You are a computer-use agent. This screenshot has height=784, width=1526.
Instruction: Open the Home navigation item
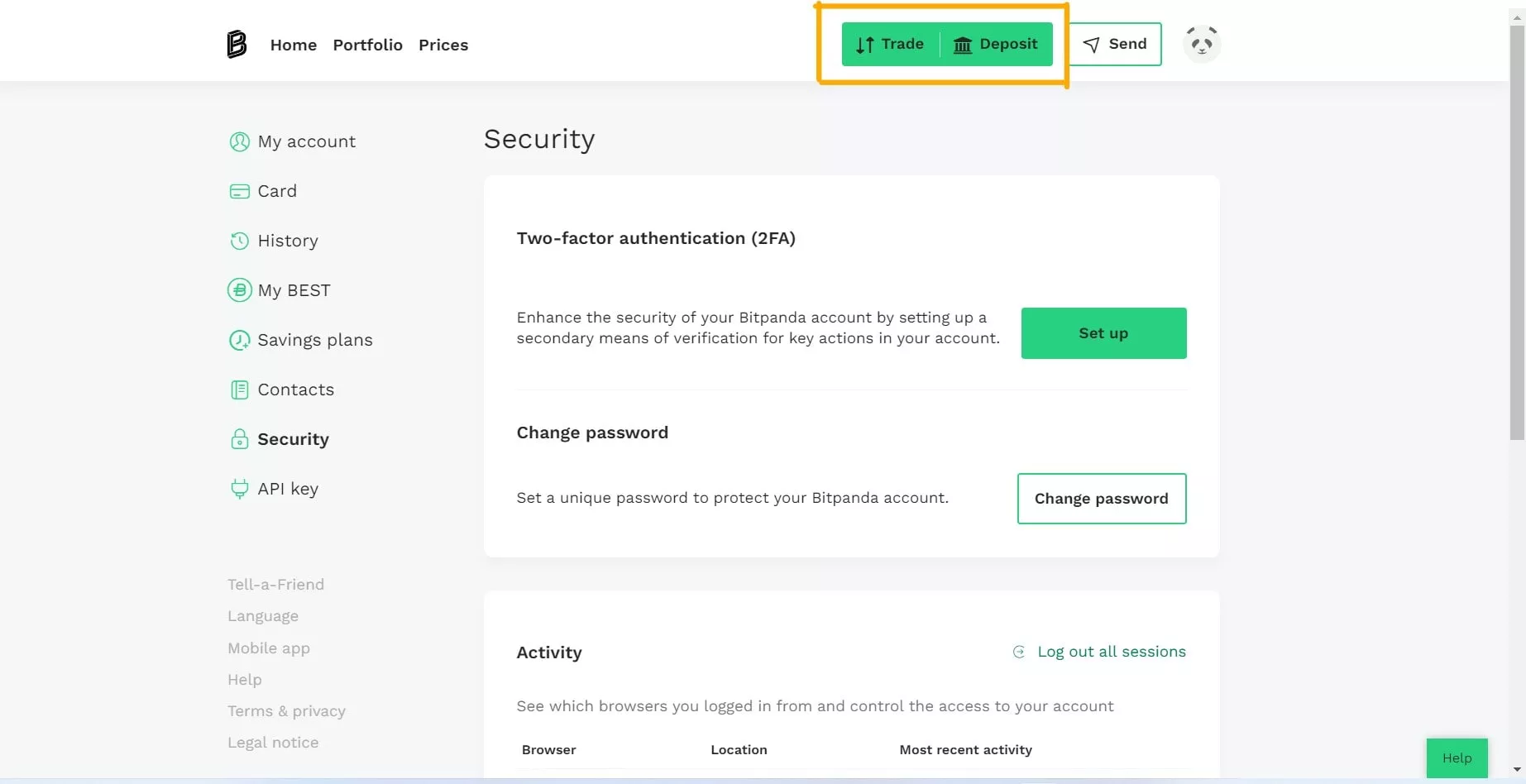click(294, 45)
